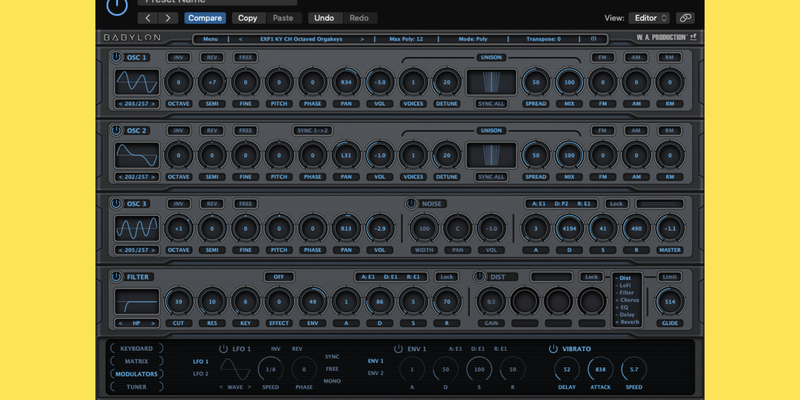Select the Keyboard tab
800x400 pixels.
point(137,348)
